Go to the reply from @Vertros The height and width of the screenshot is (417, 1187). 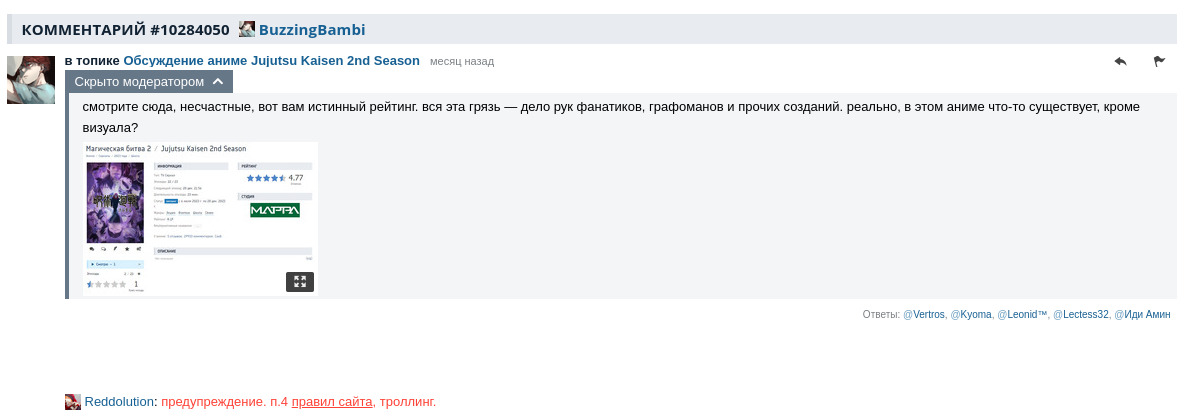click(924, 314)
